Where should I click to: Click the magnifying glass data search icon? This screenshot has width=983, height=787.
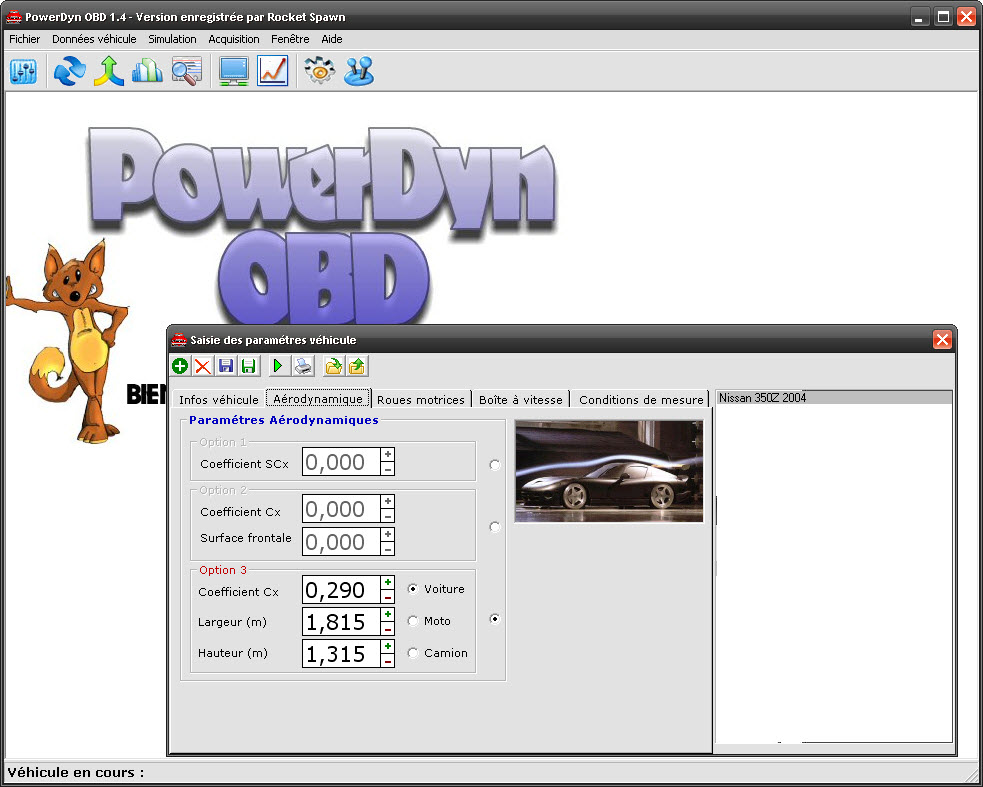(186, 71)
